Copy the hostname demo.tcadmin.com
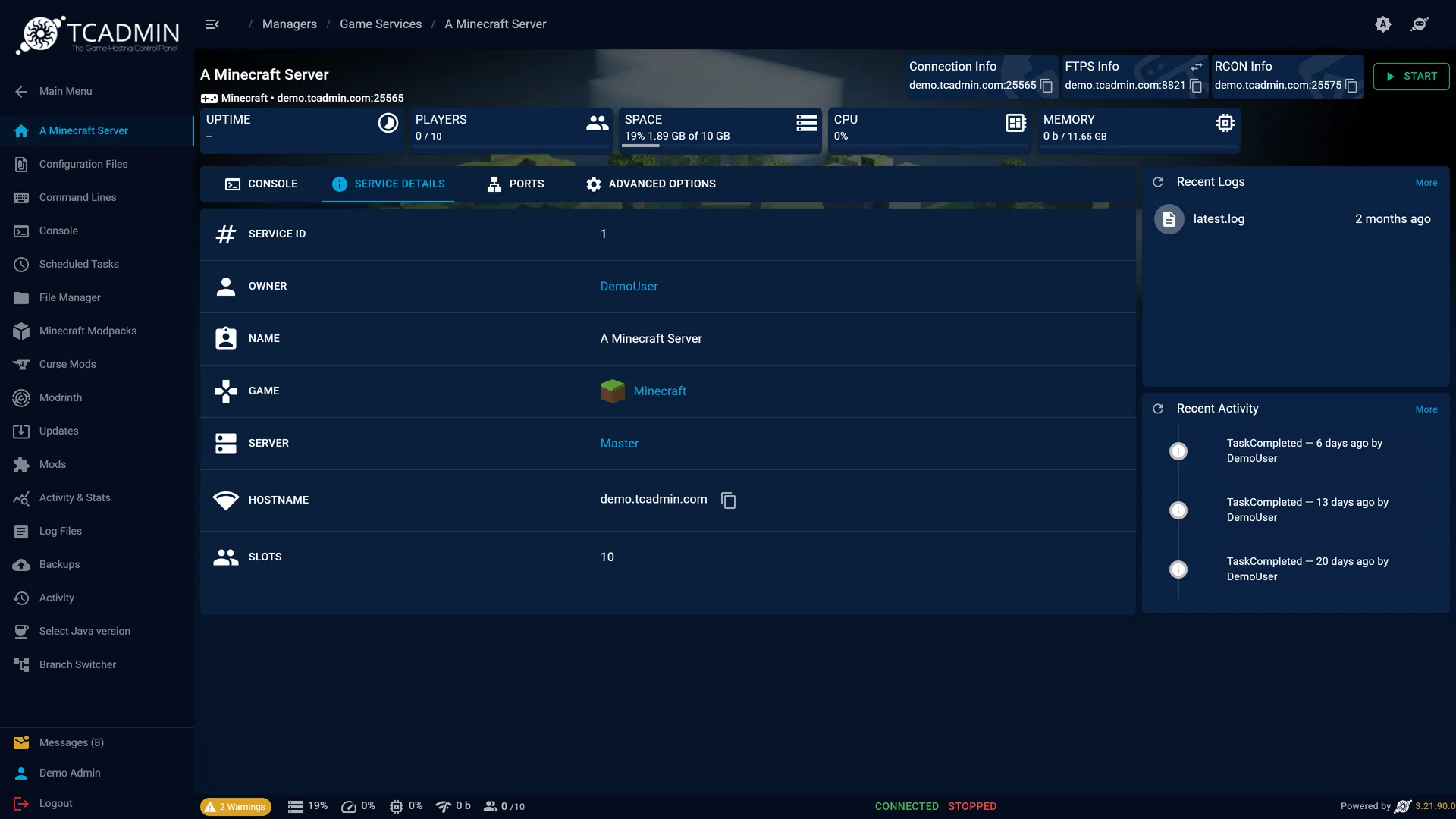This screenshot has width=1456, height=819. [x=728, y=500]
